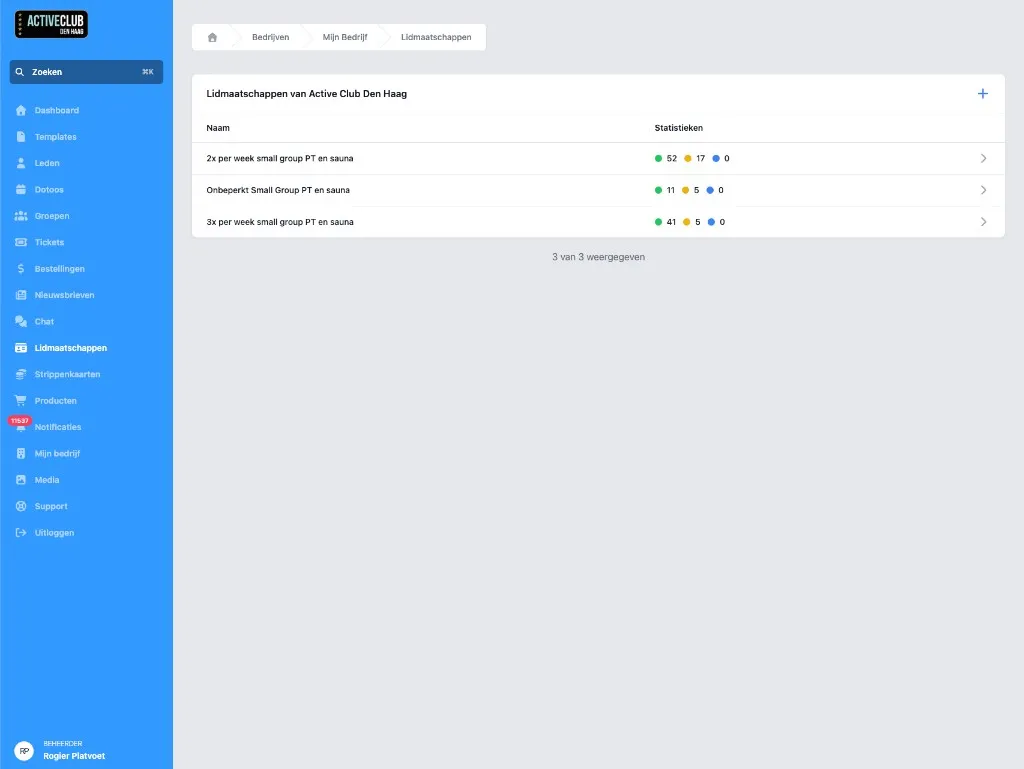The image size is (1024, 769).
Task: Click the Support lifebuoy icon
Action: 21,506
